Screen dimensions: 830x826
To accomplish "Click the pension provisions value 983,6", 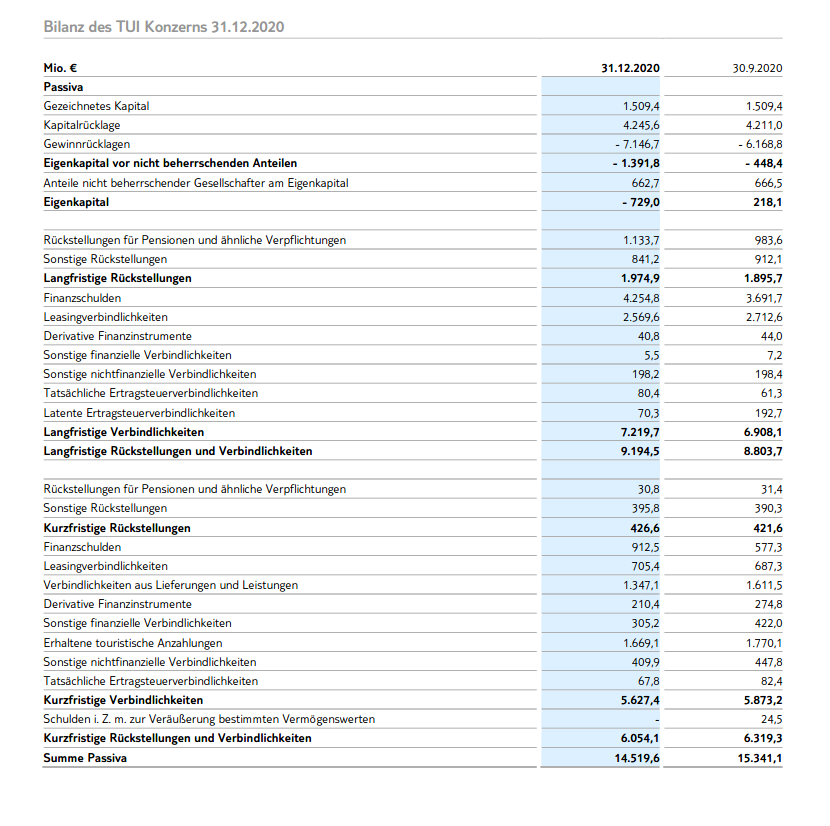I will [768, 240].
